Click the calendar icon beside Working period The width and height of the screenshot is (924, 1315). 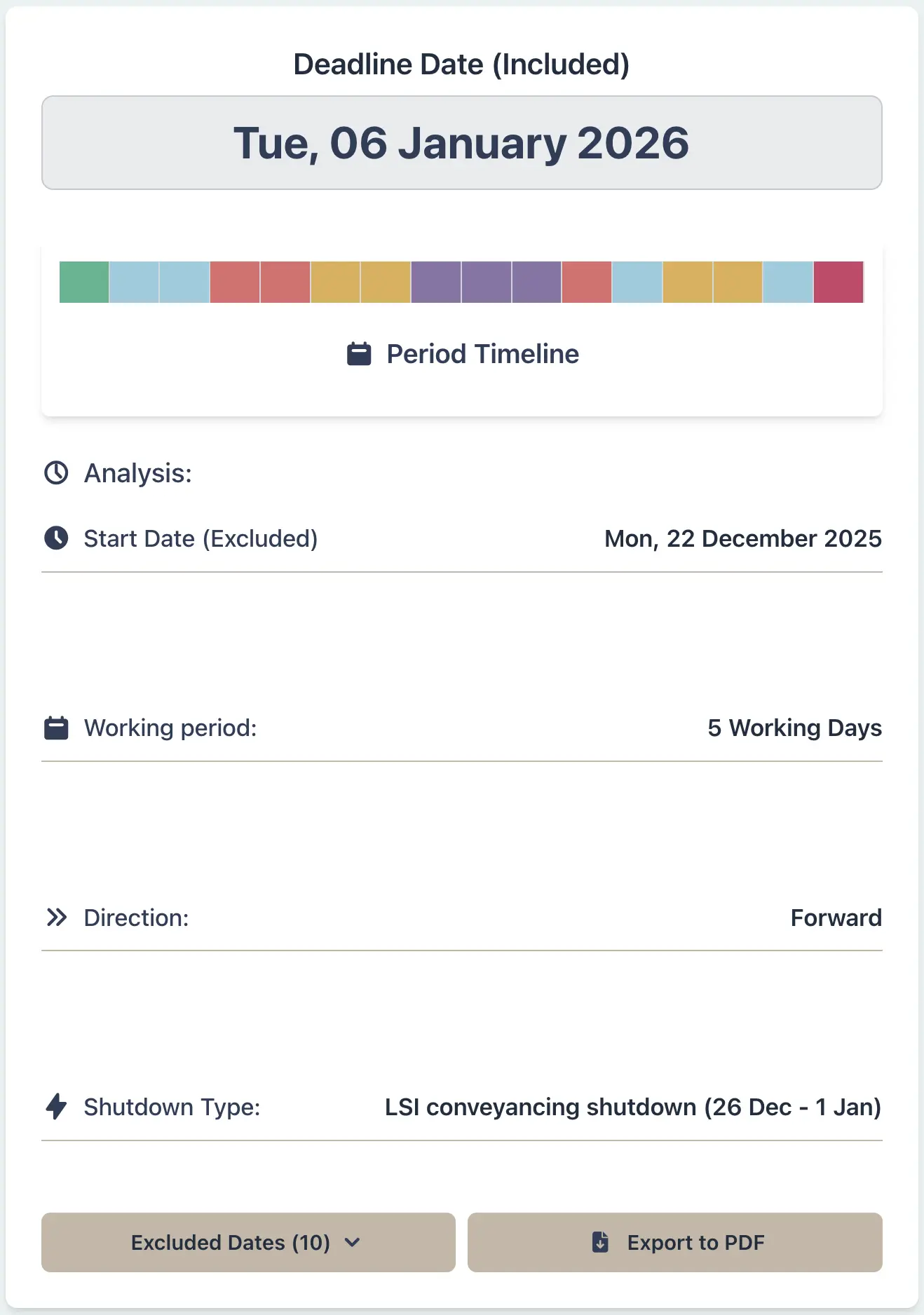click(x=56, y=728)
